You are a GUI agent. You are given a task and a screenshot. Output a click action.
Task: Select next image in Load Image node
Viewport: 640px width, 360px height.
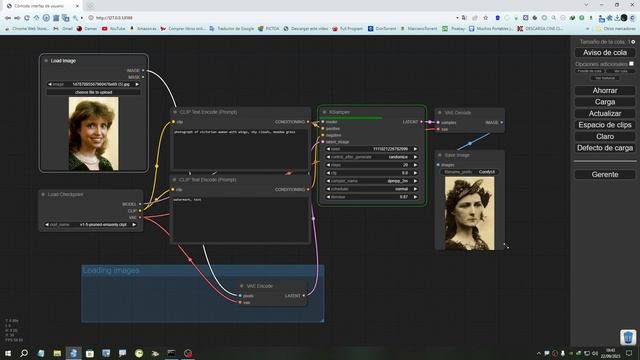pos(137,84)
